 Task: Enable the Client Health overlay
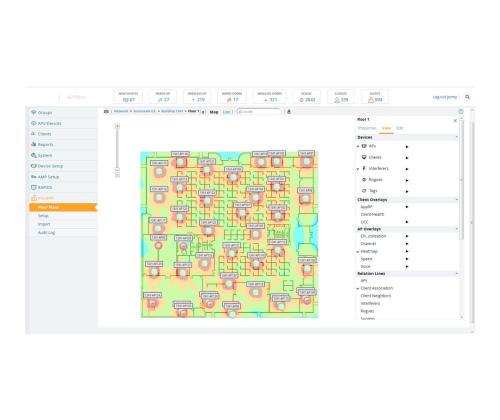tap(372, 214)
